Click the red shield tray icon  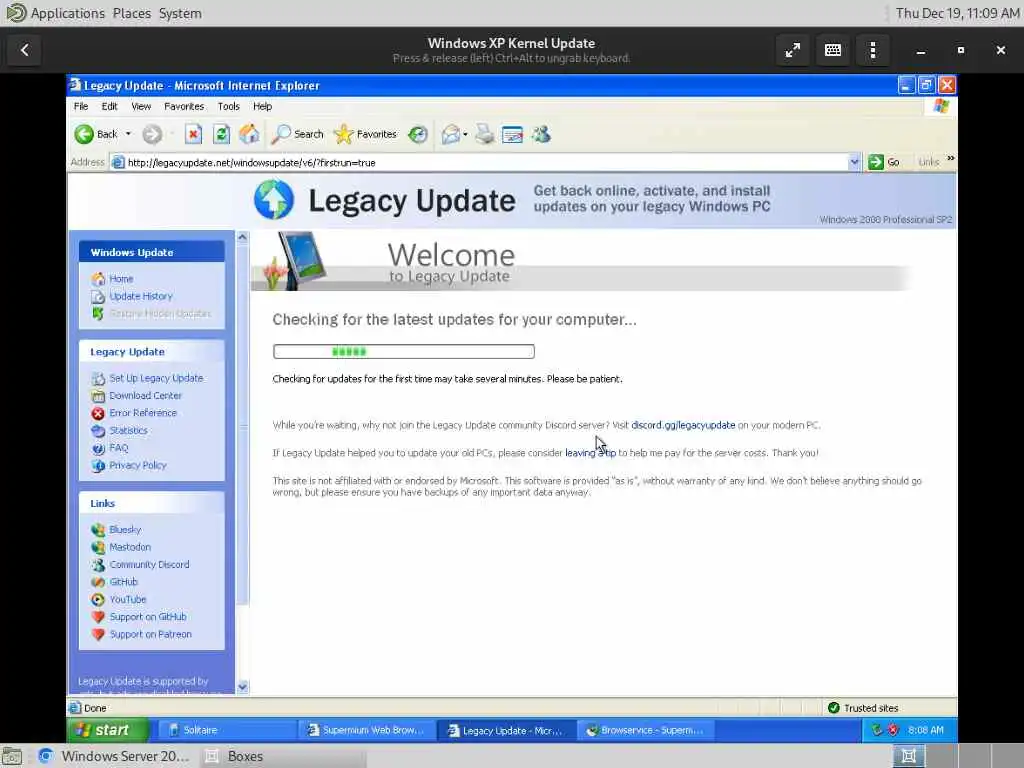click(893, 730)
